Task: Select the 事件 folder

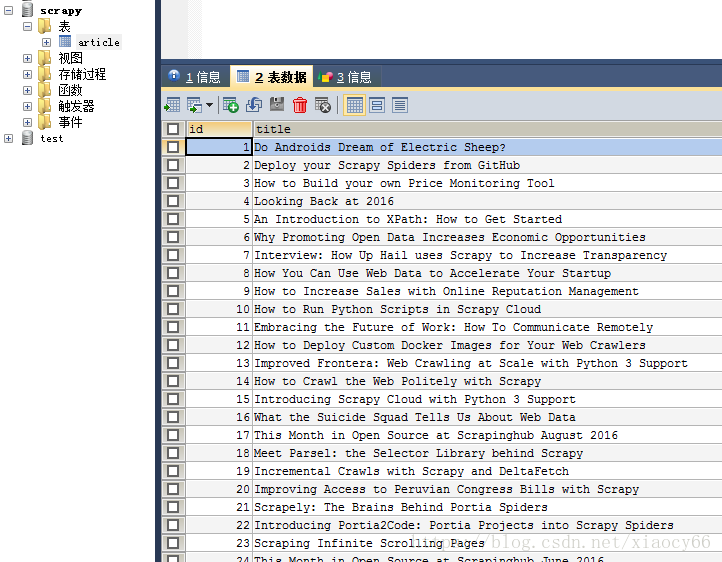Action: (70, 122)
